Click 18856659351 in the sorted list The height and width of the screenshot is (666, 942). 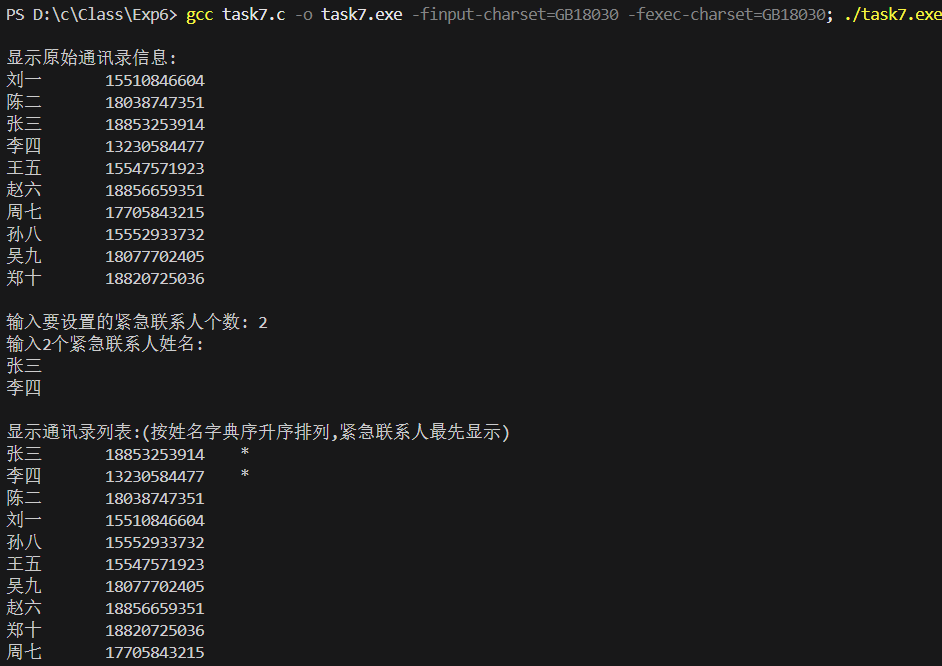tap(155, 608)
